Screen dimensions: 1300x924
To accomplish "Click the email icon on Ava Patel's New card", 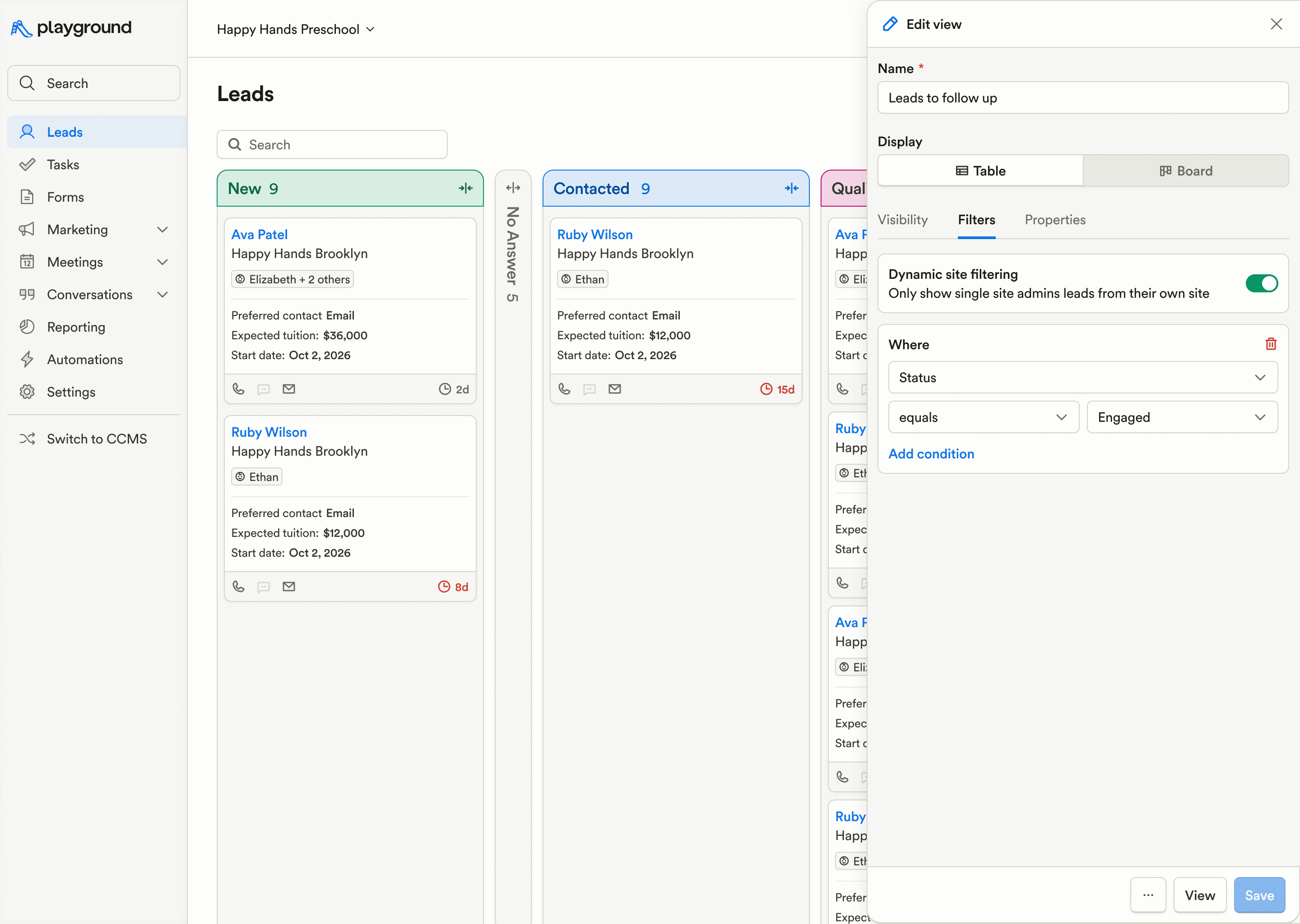I will click(289, 389).
